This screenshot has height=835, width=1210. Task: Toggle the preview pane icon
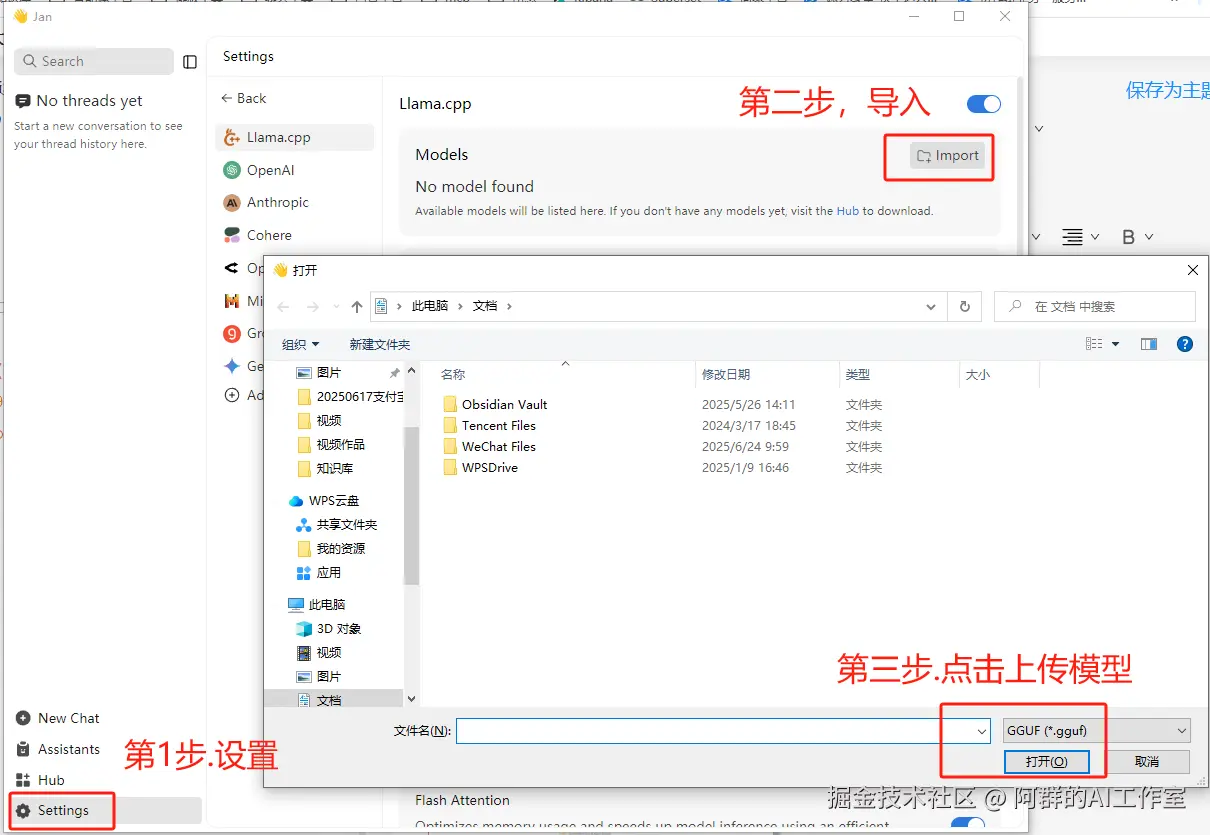[1149, 344]
